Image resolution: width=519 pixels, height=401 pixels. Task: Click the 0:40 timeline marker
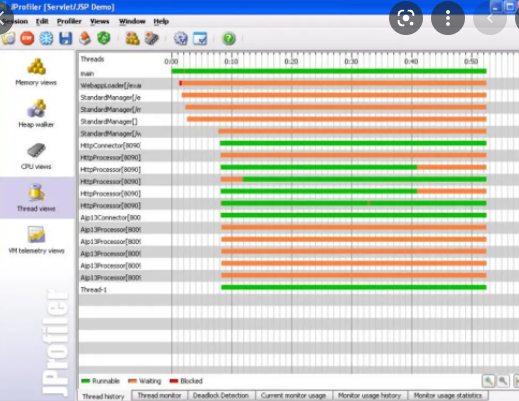click(411, 61)
